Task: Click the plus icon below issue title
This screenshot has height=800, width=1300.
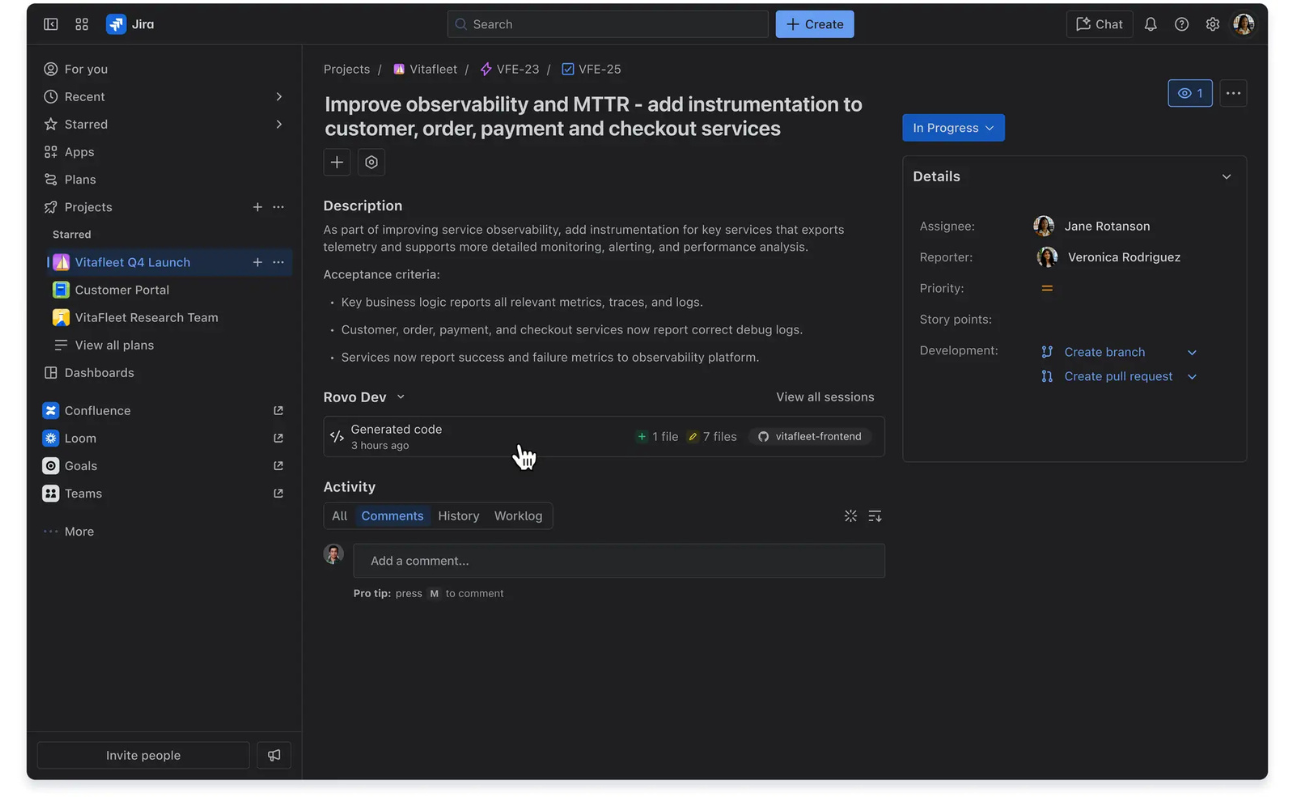Action: [337, 162]
